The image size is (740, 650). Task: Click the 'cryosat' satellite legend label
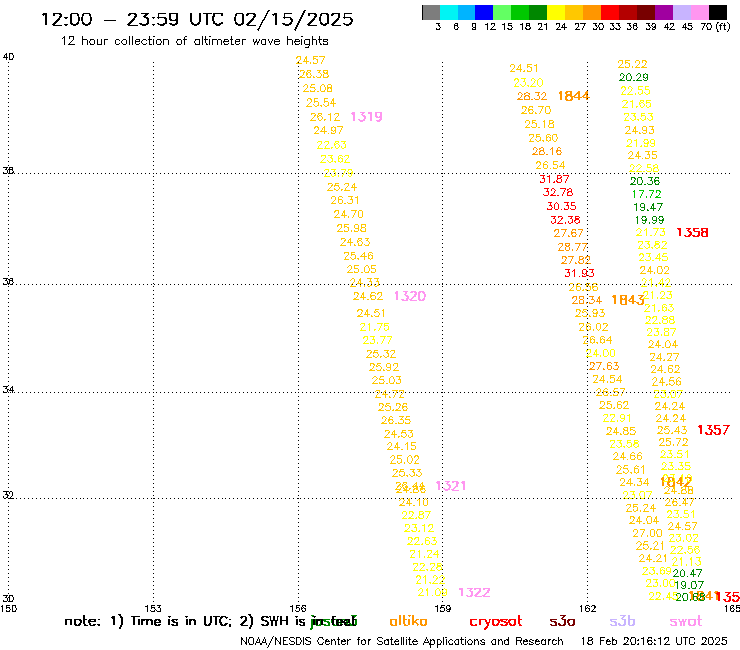pos(496,622)
